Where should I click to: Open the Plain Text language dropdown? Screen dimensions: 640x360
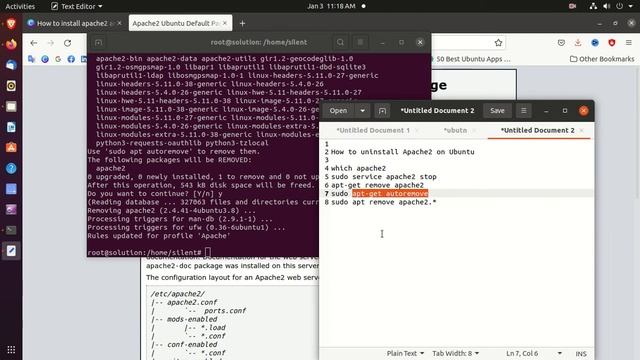[x=405, y=353]
